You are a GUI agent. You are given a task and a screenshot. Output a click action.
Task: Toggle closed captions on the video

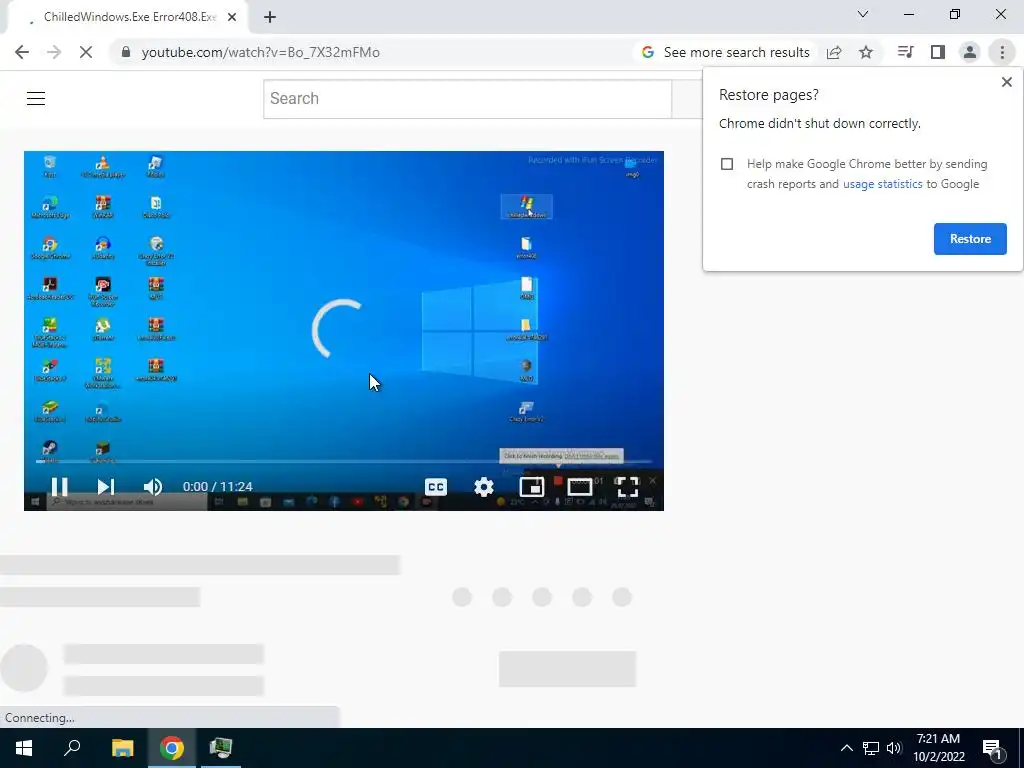(436, 487)
